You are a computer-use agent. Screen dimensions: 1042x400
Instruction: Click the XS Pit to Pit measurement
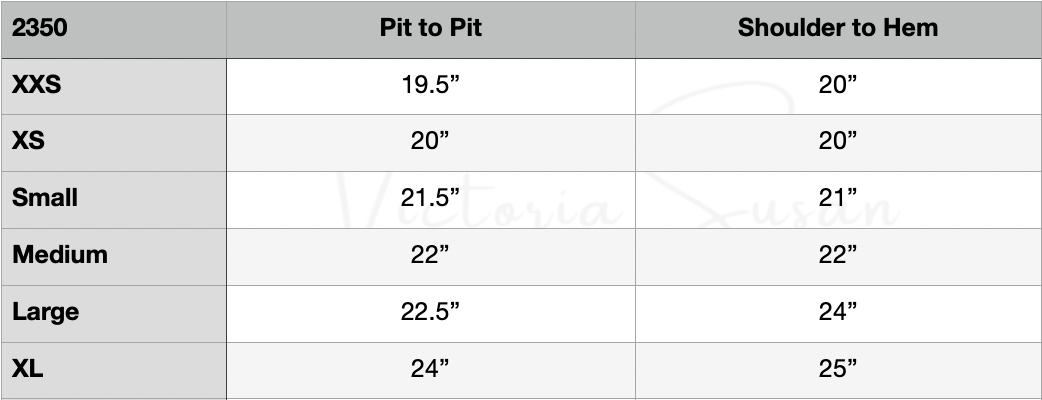tap(431, 142)
